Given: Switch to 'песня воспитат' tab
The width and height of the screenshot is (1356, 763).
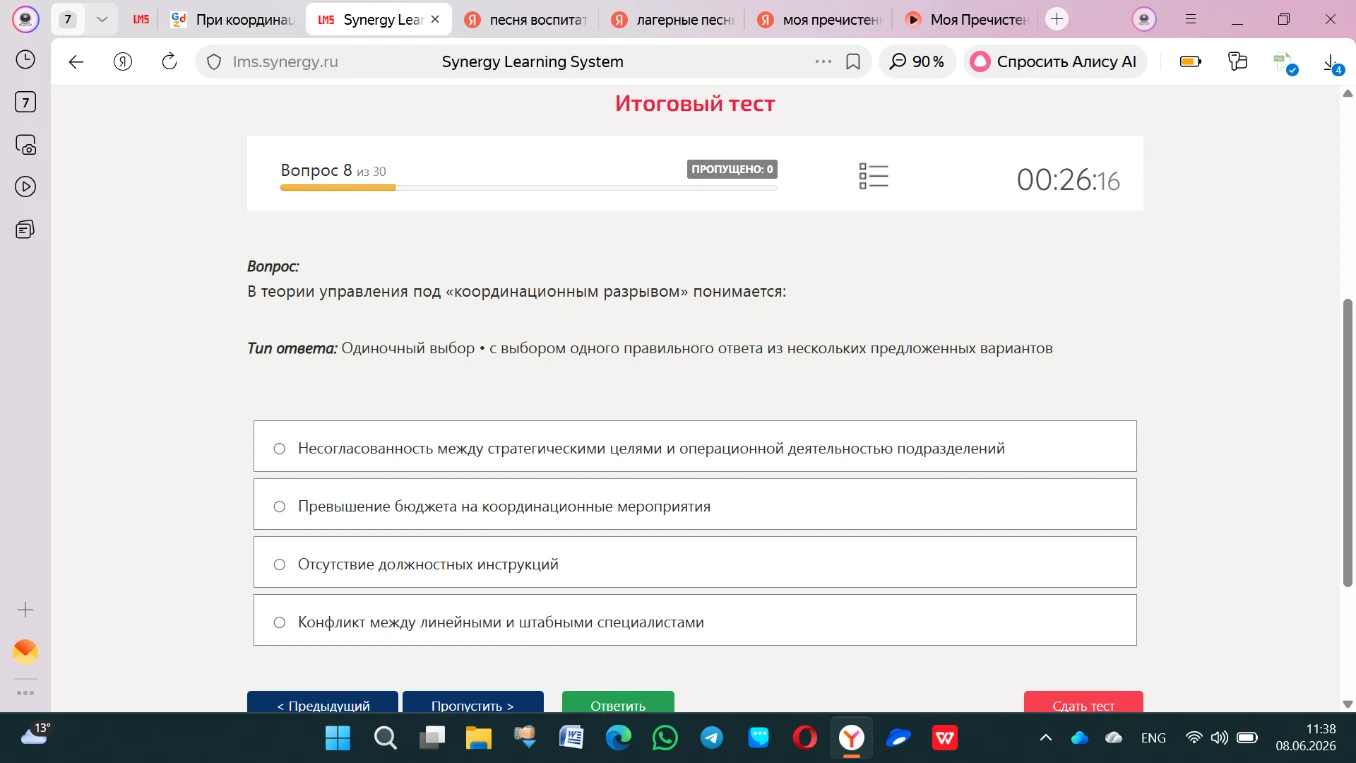Looking at the screenshot, I should point(526,19).
